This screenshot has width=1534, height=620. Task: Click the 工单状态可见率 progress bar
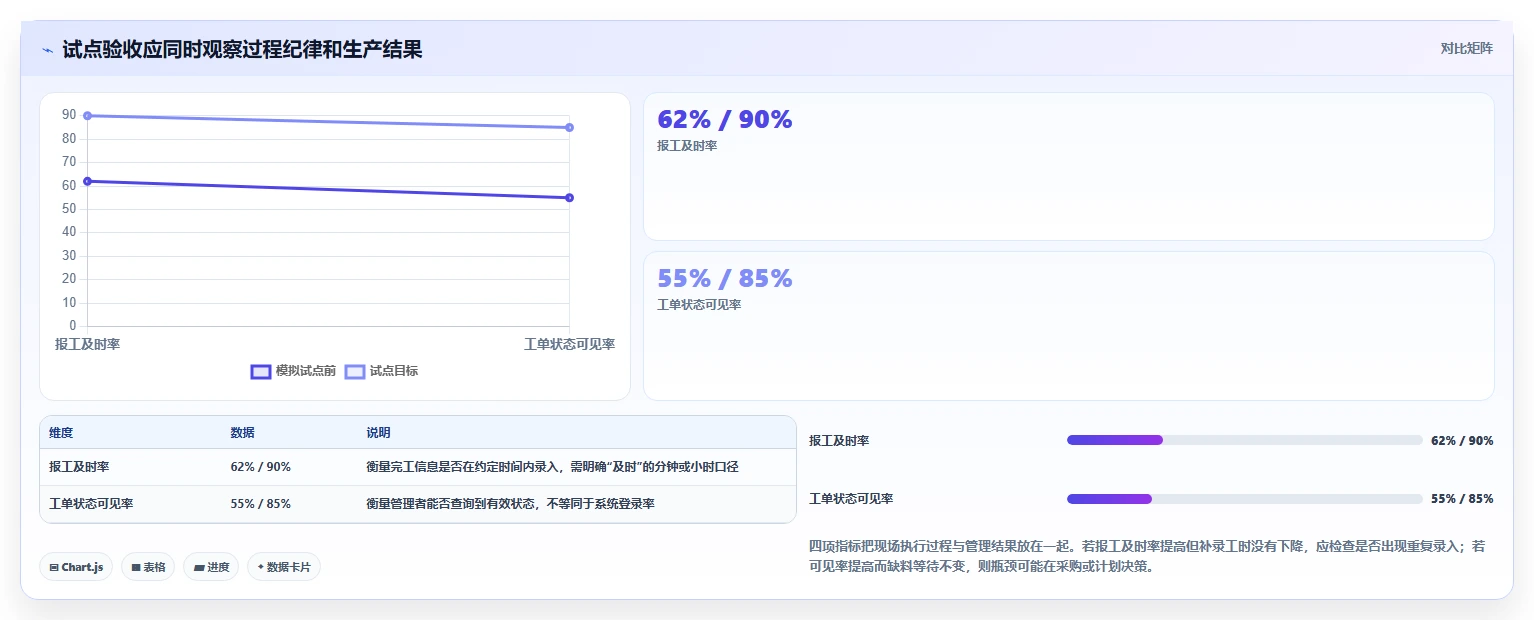coord(1244,499)
